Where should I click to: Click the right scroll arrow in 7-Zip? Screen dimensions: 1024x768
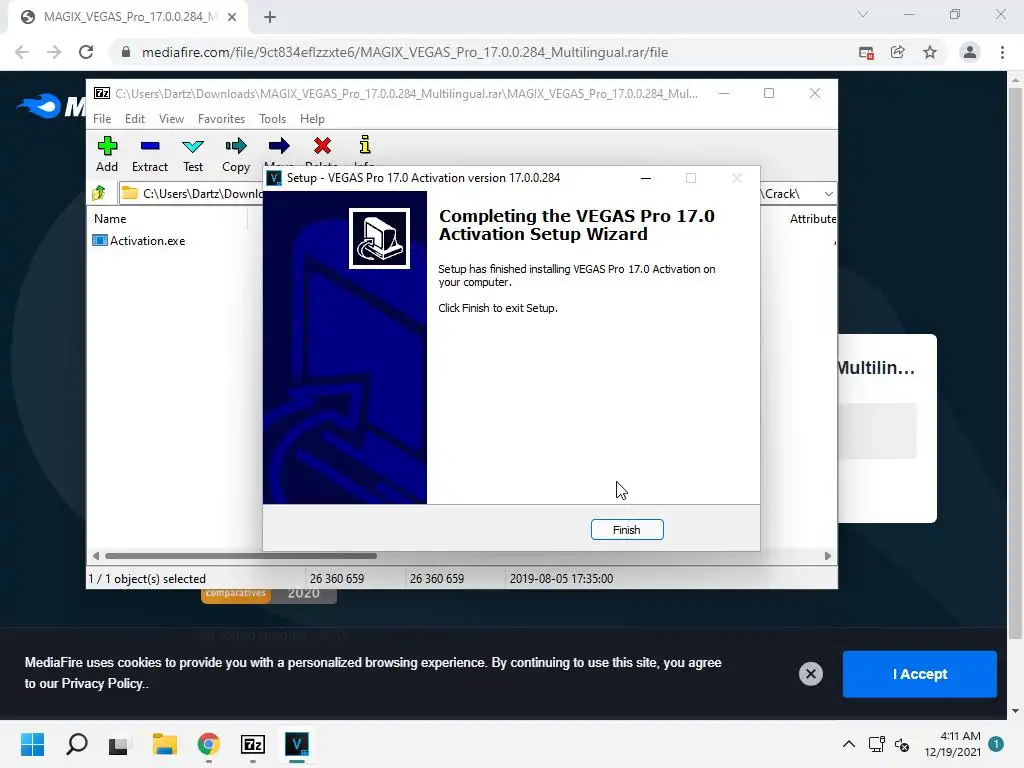[828, 556]
